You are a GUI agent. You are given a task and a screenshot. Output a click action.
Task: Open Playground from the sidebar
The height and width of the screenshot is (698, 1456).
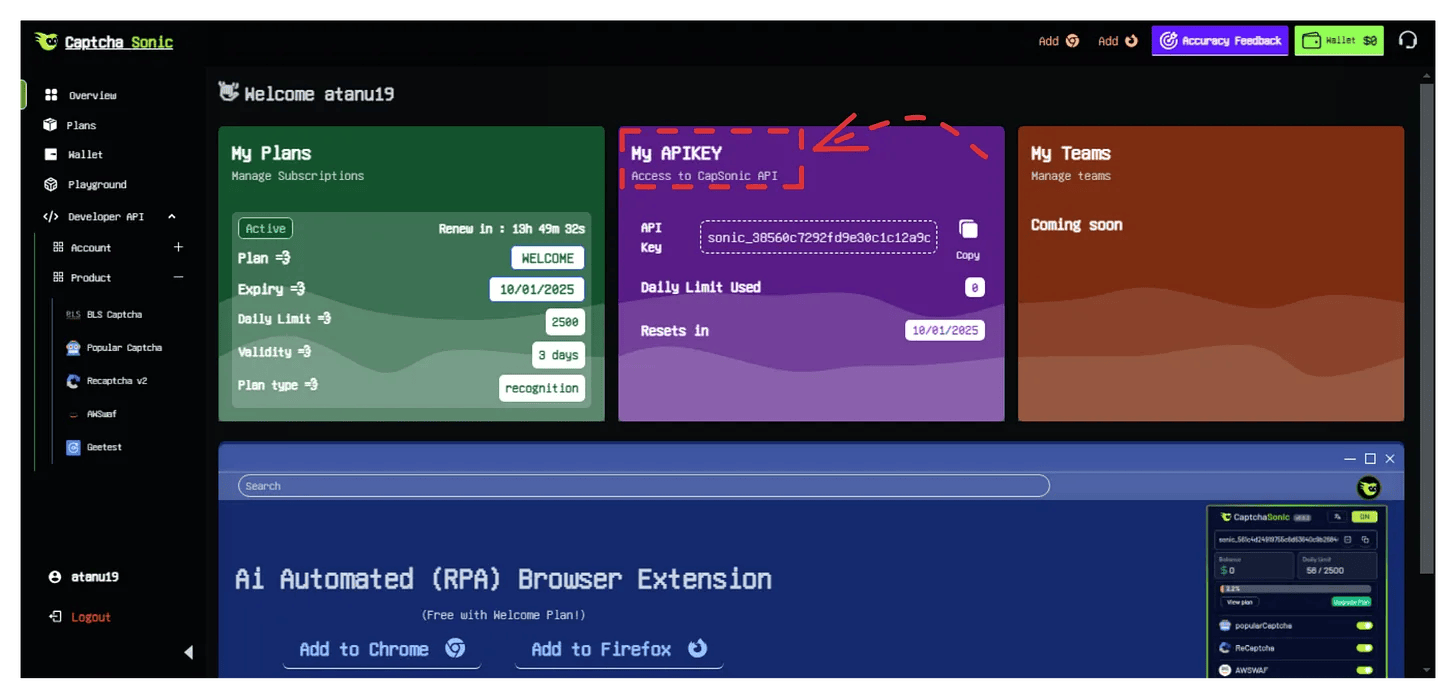pyautogui.click(x=97, y=185)
